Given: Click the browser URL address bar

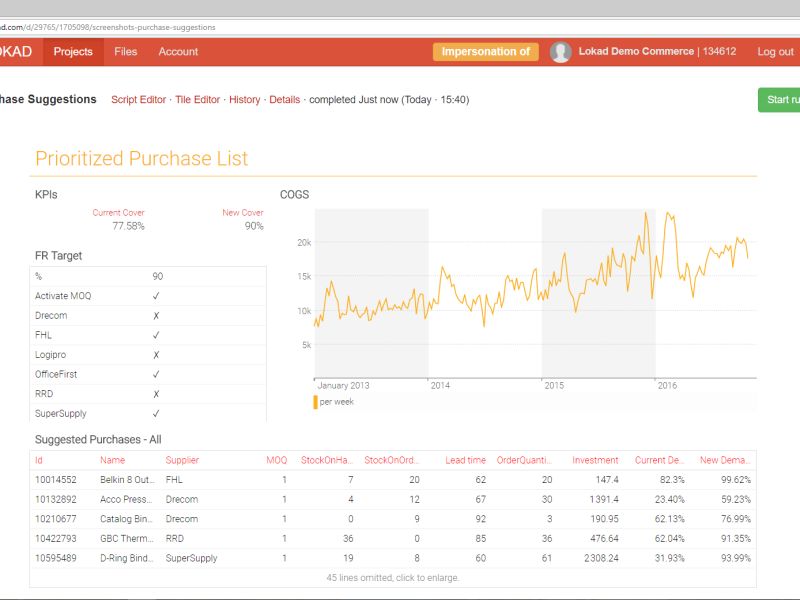Looking at the screenshot, I should [x=400, y=28].
